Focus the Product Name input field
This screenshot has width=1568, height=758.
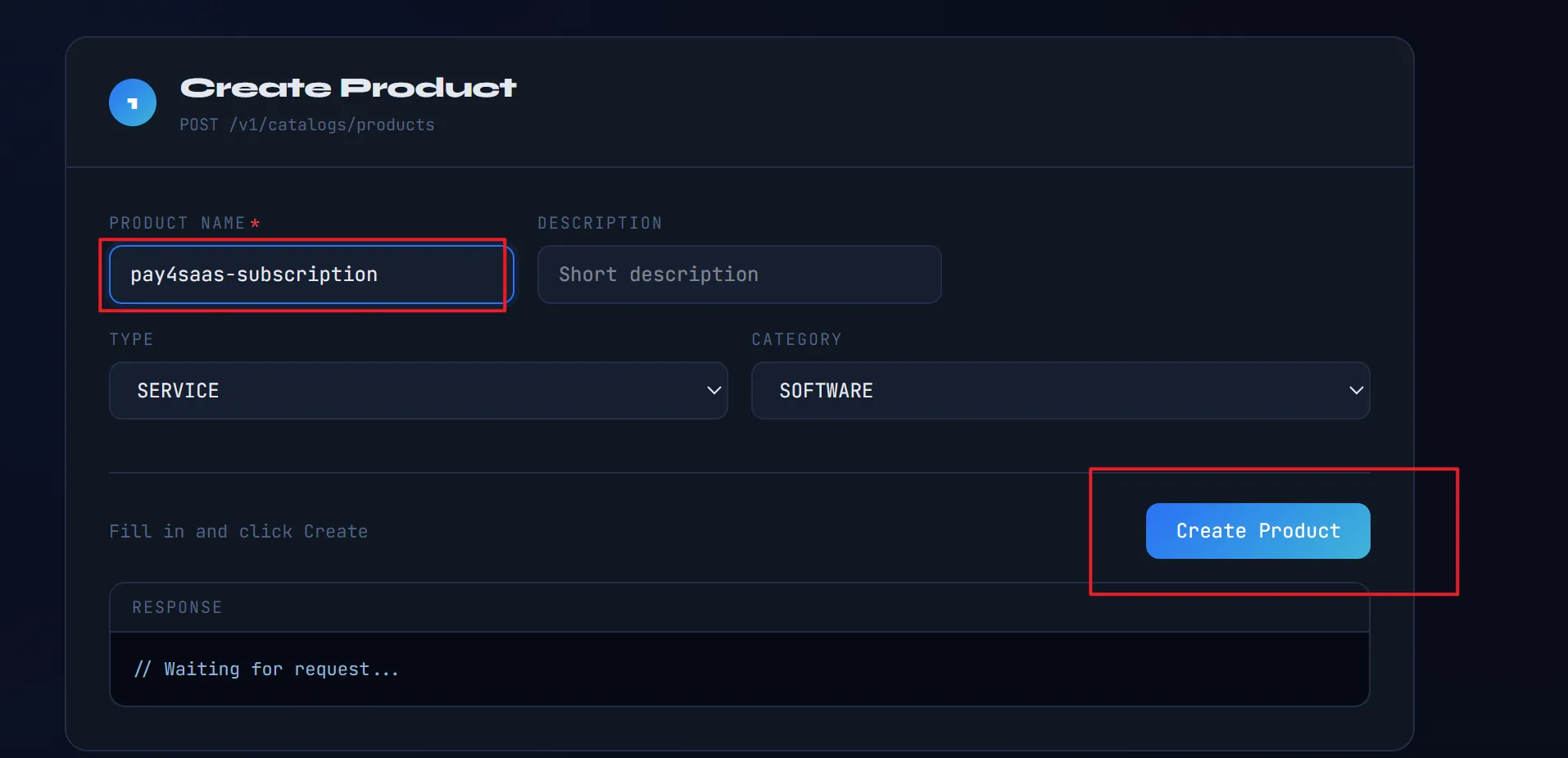tap(310, 275)
